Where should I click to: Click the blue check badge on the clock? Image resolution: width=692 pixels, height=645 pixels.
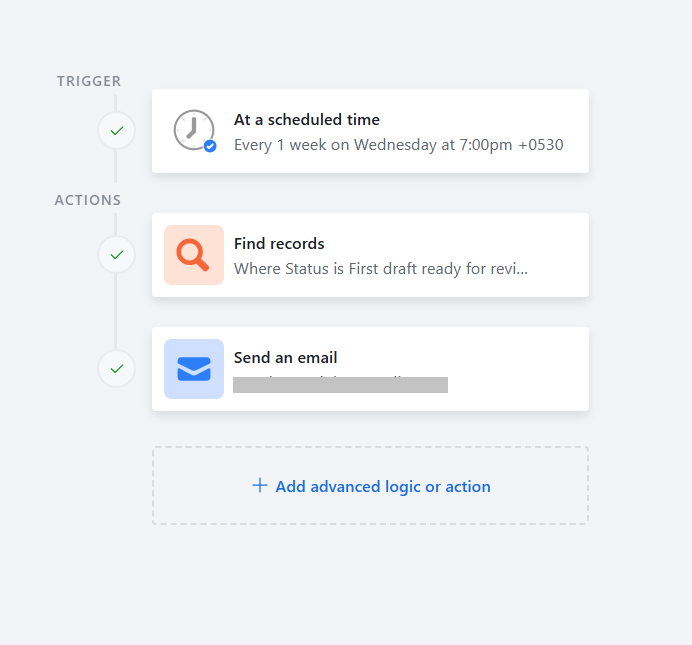click(210, 146)
